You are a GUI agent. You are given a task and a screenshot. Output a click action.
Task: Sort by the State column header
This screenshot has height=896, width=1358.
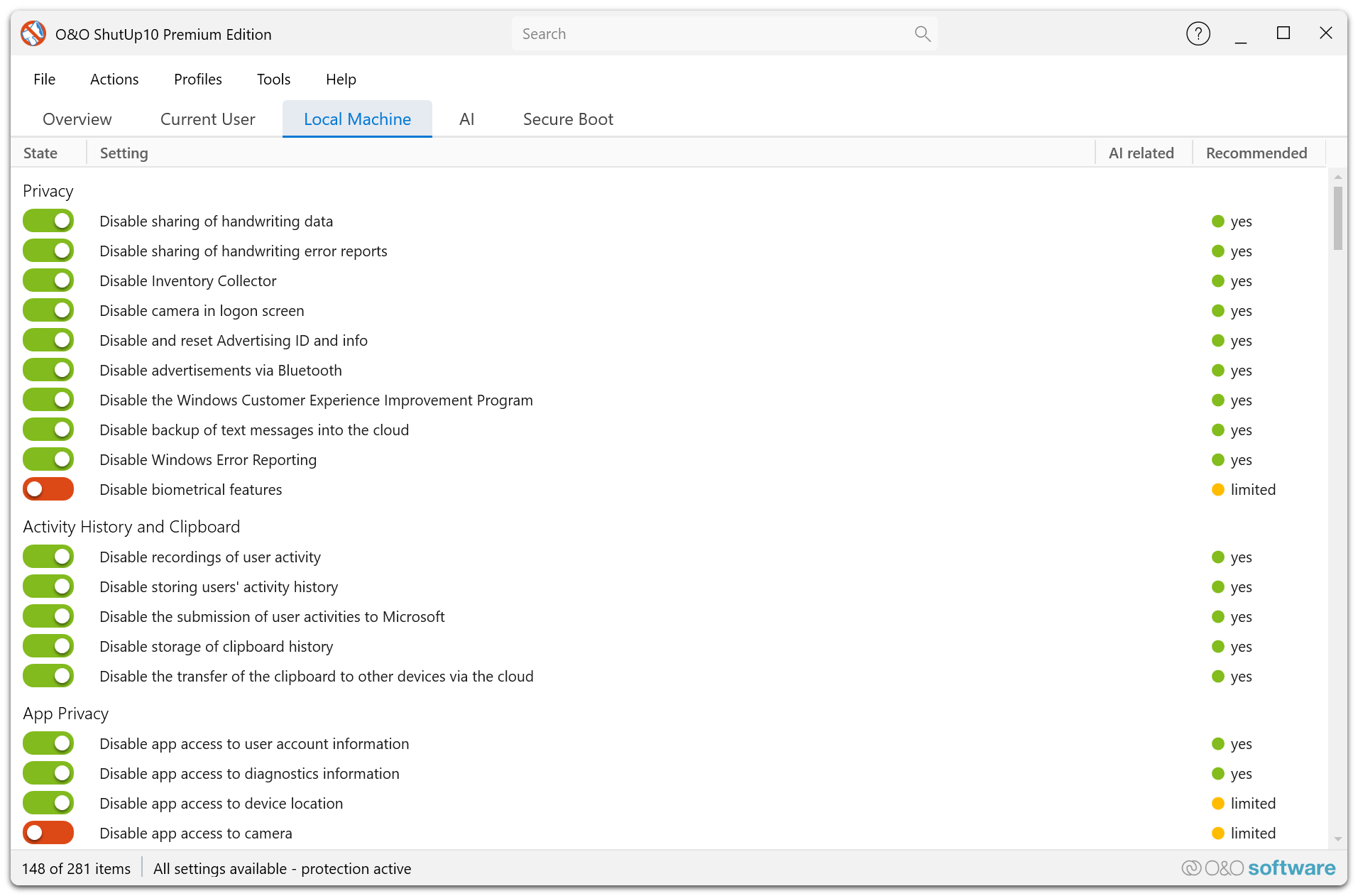coord(48,153)
